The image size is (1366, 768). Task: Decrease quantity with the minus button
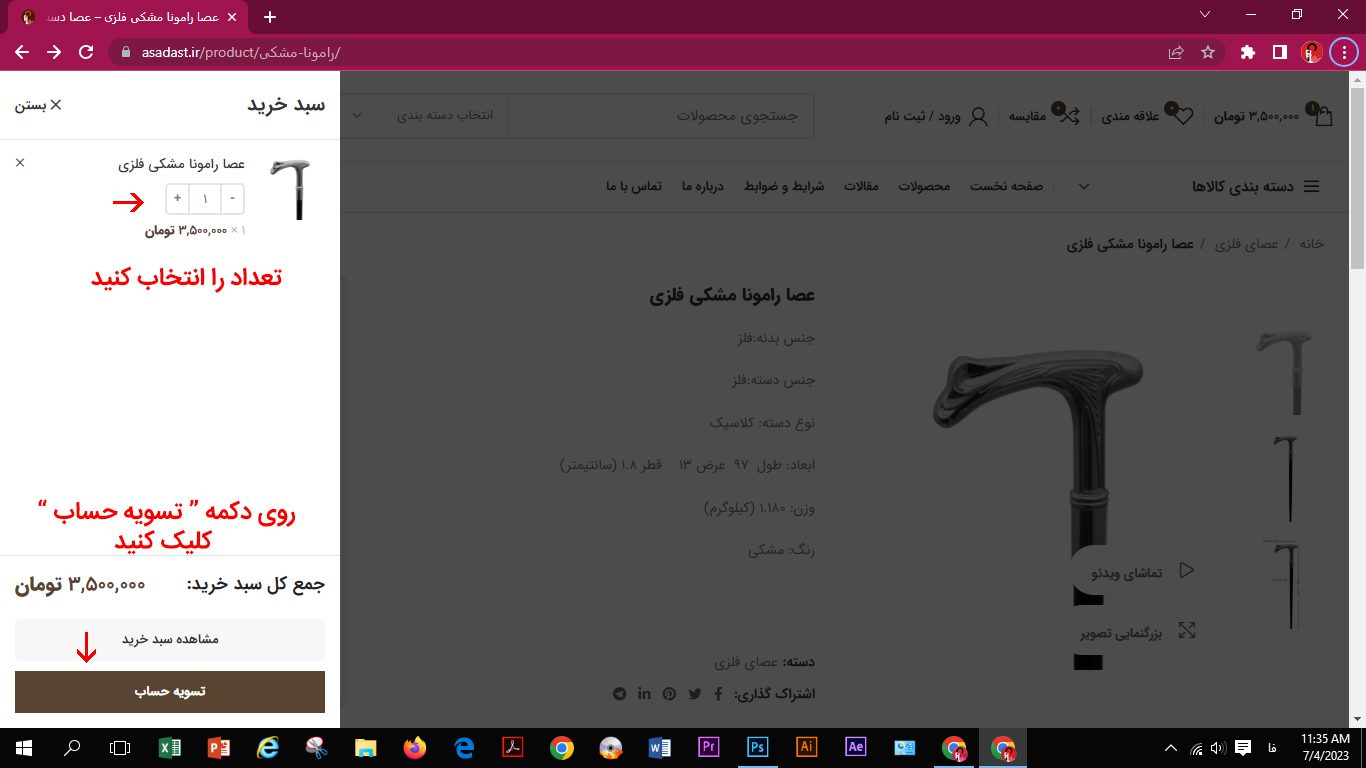click(232, 199)
